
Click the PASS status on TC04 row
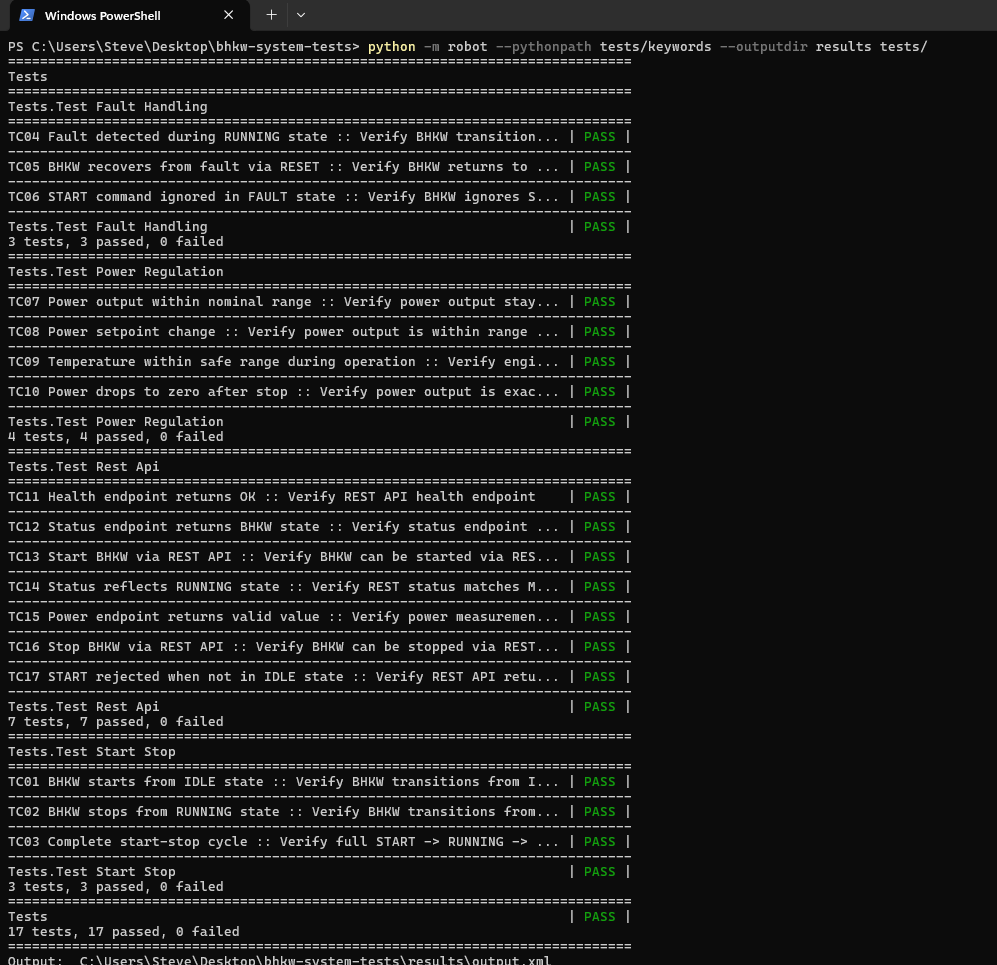[x=600, y=137]
